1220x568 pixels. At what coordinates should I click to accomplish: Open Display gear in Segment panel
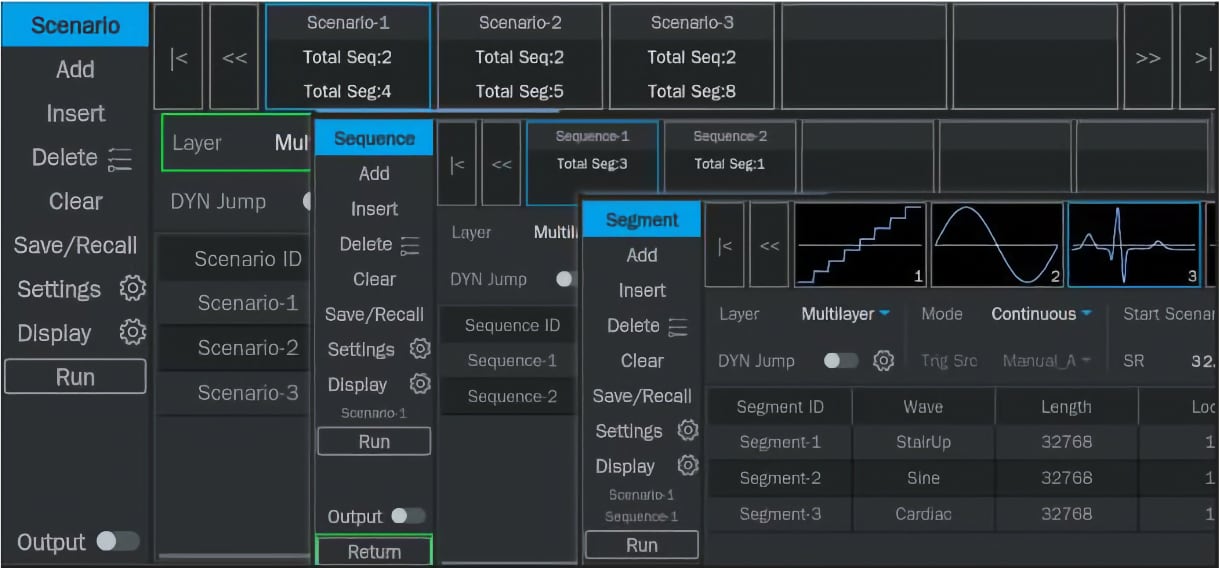coord(687,466)
